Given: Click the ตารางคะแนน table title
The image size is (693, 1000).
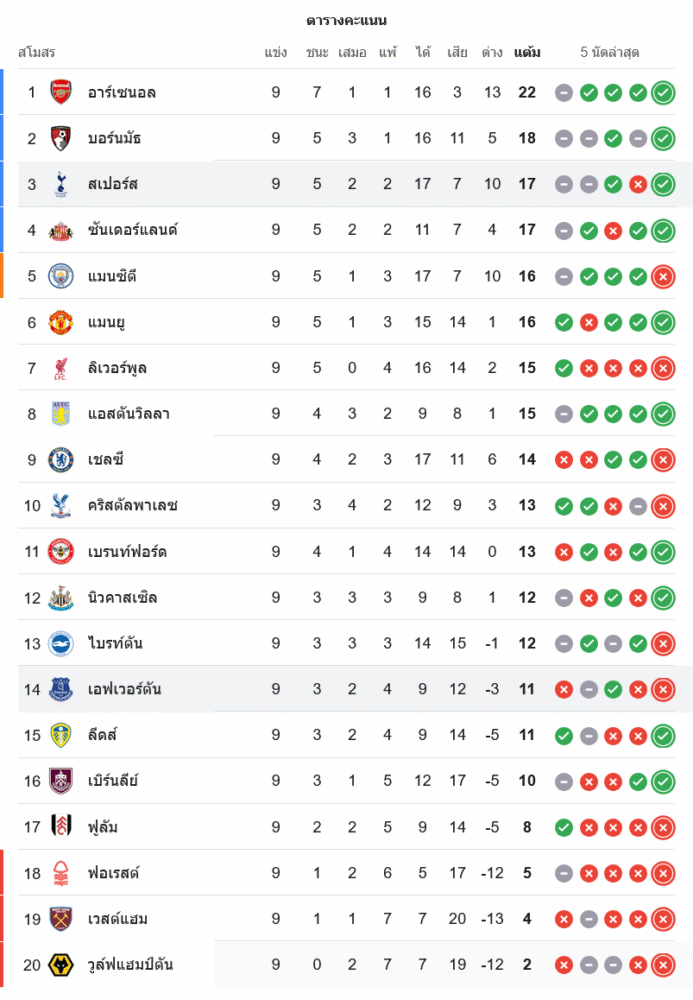Looking at the screenshot, I should click(x=346, y=20).
